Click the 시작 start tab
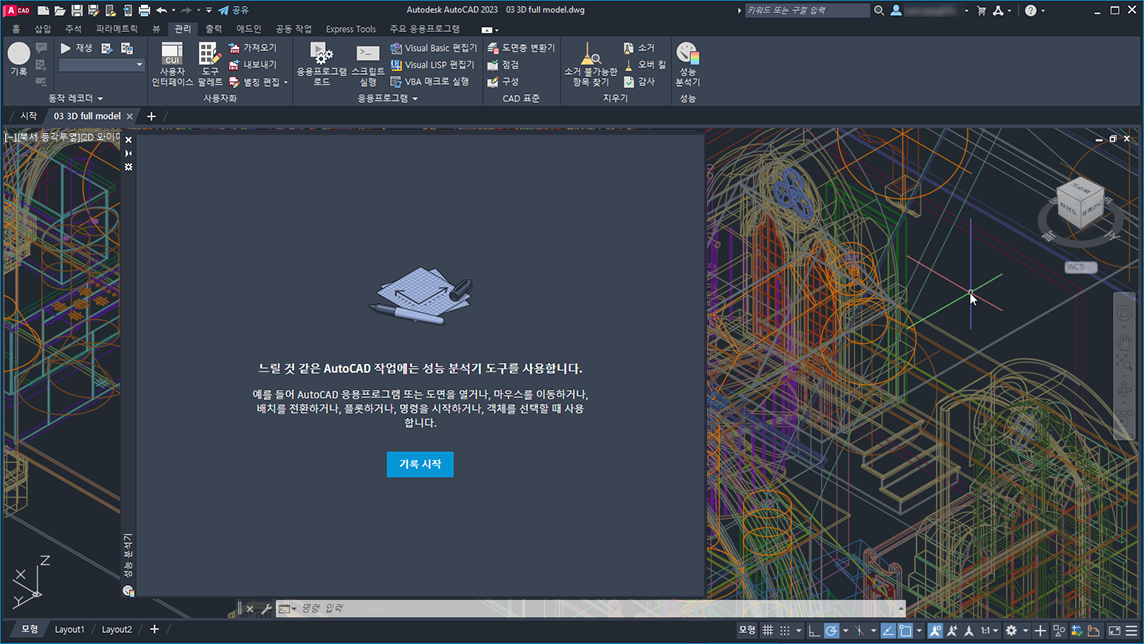The width and height of the screenshot is (1144, 644). [28, 116]
